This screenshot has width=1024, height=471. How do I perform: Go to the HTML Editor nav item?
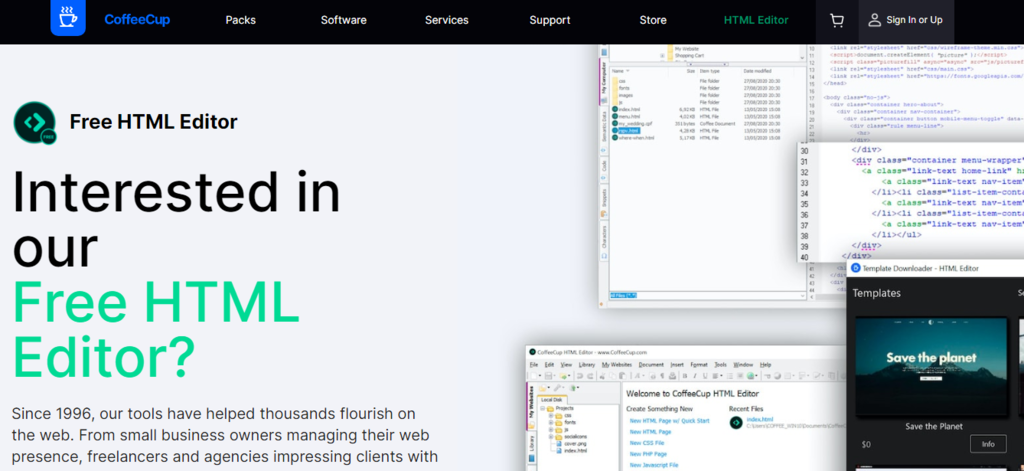click(x=756, y=20)
